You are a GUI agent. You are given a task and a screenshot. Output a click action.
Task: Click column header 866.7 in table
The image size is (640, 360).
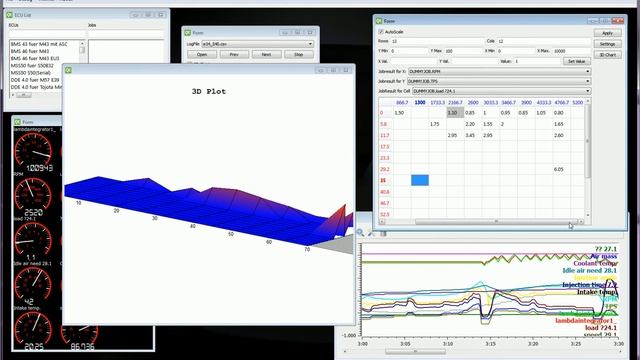[402, 102]
